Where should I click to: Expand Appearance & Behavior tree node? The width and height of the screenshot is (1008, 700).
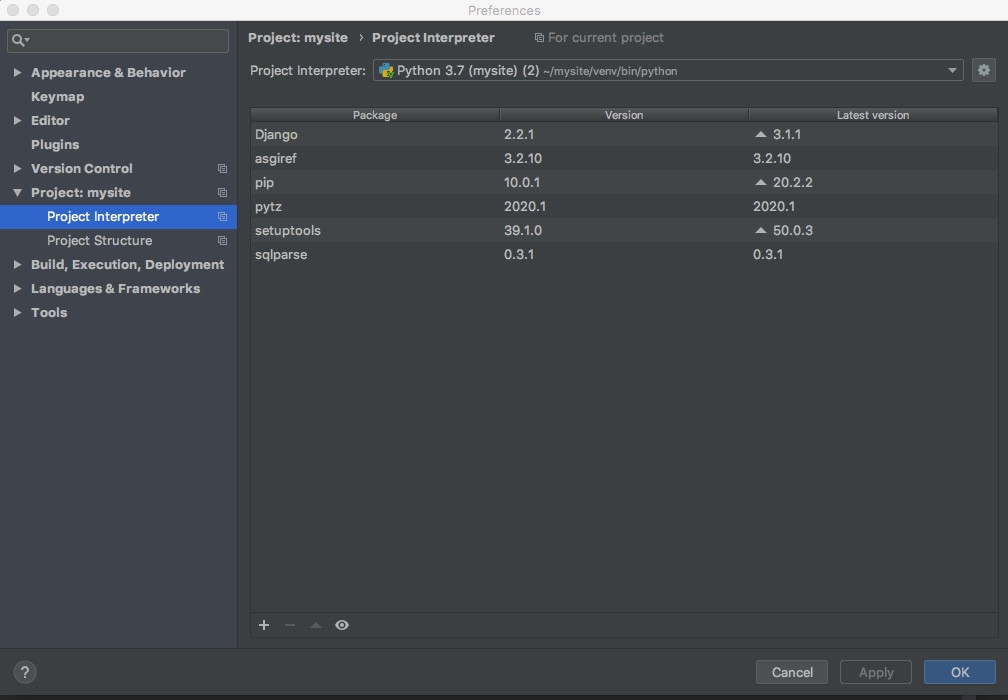pos(17,73)
